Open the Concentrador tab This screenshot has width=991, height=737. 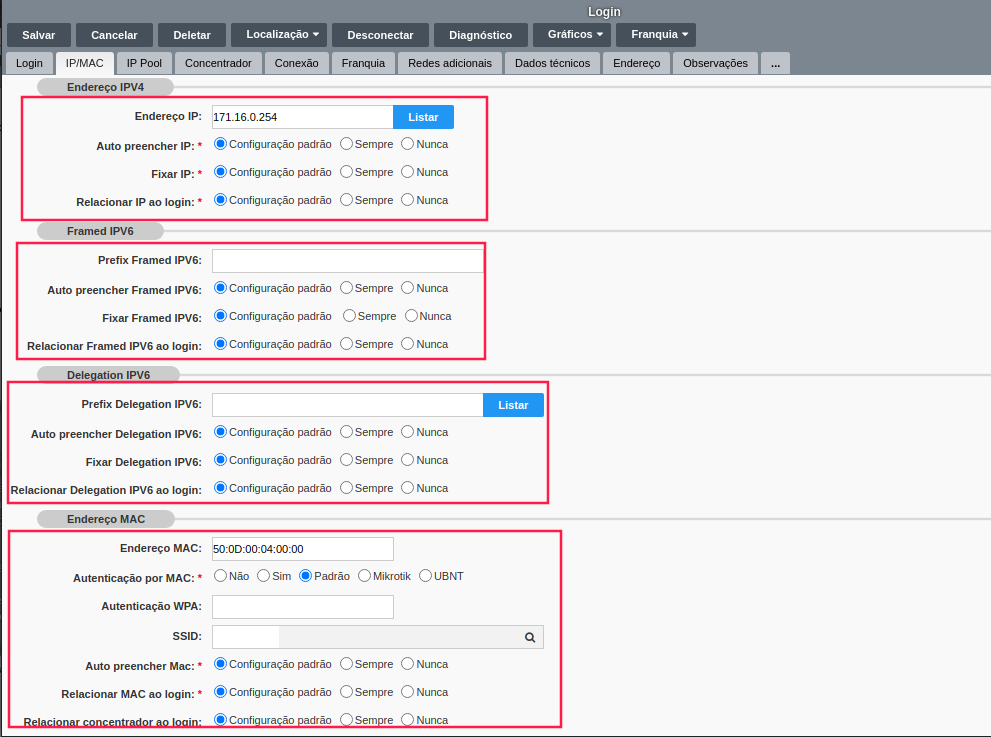218,63
